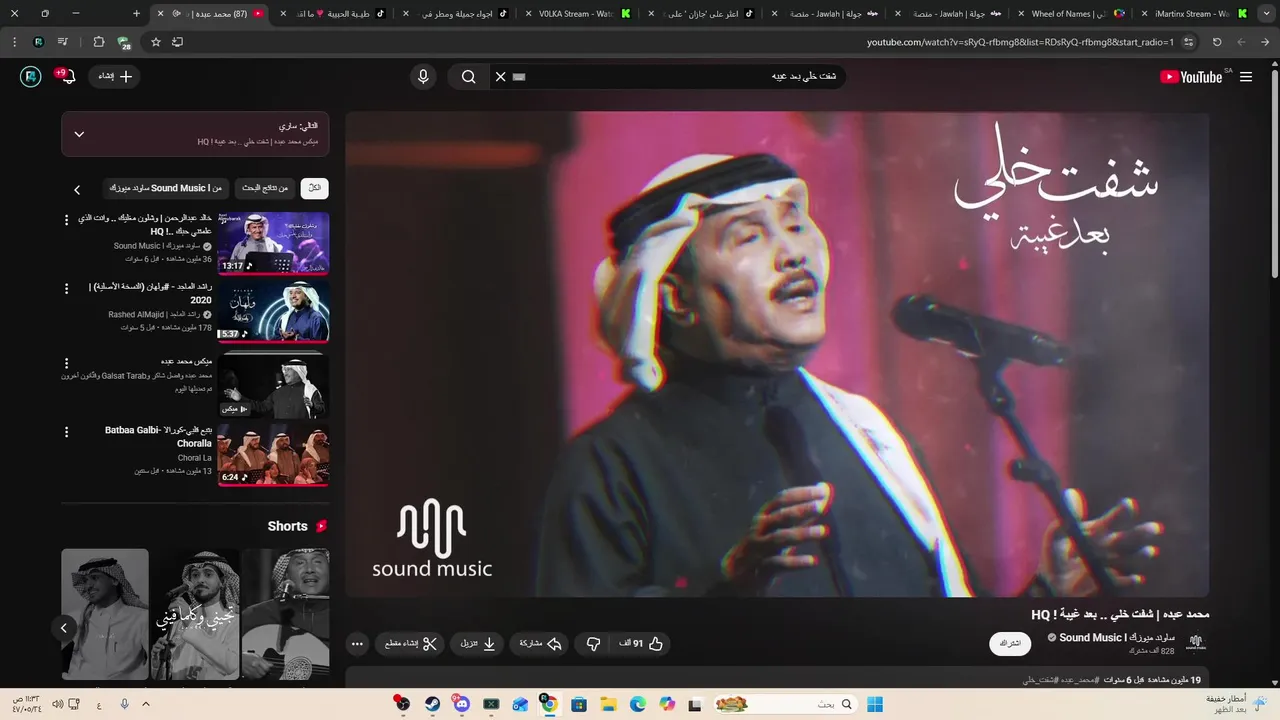This screenshot has height=720, width=1280.
Task: Open the Sound Music channel avatar
Action: (x=1195, y=643)
